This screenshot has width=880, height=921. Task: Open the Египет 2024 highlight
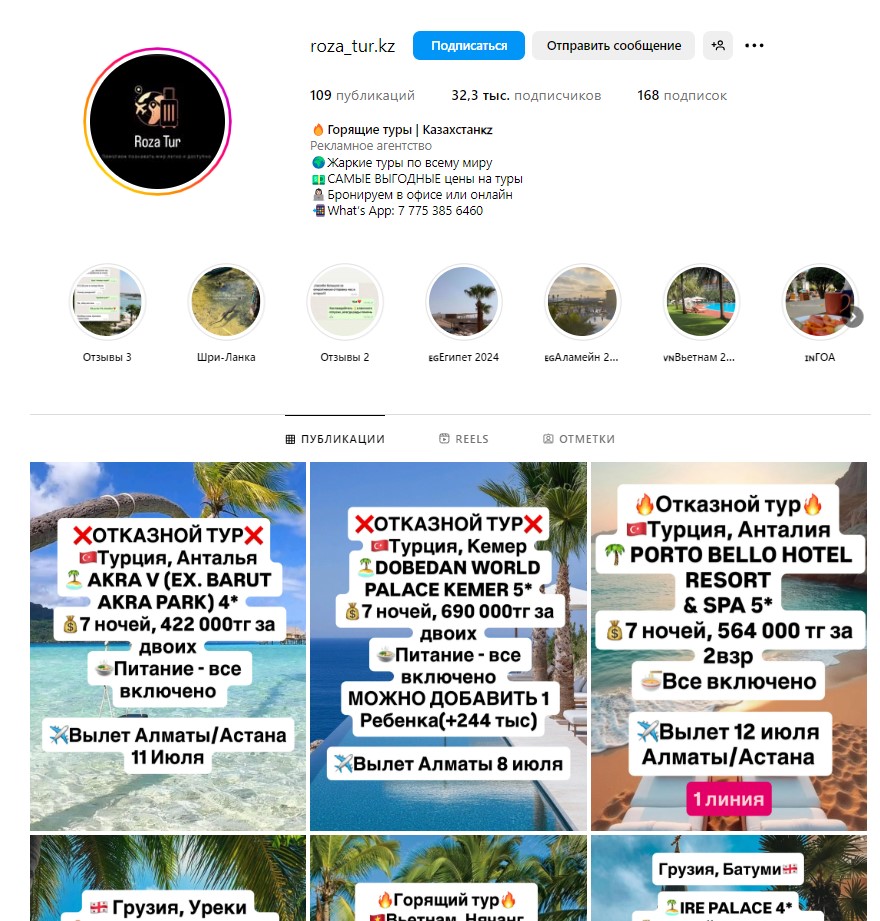pyautogui.click(x=463, y=302)
